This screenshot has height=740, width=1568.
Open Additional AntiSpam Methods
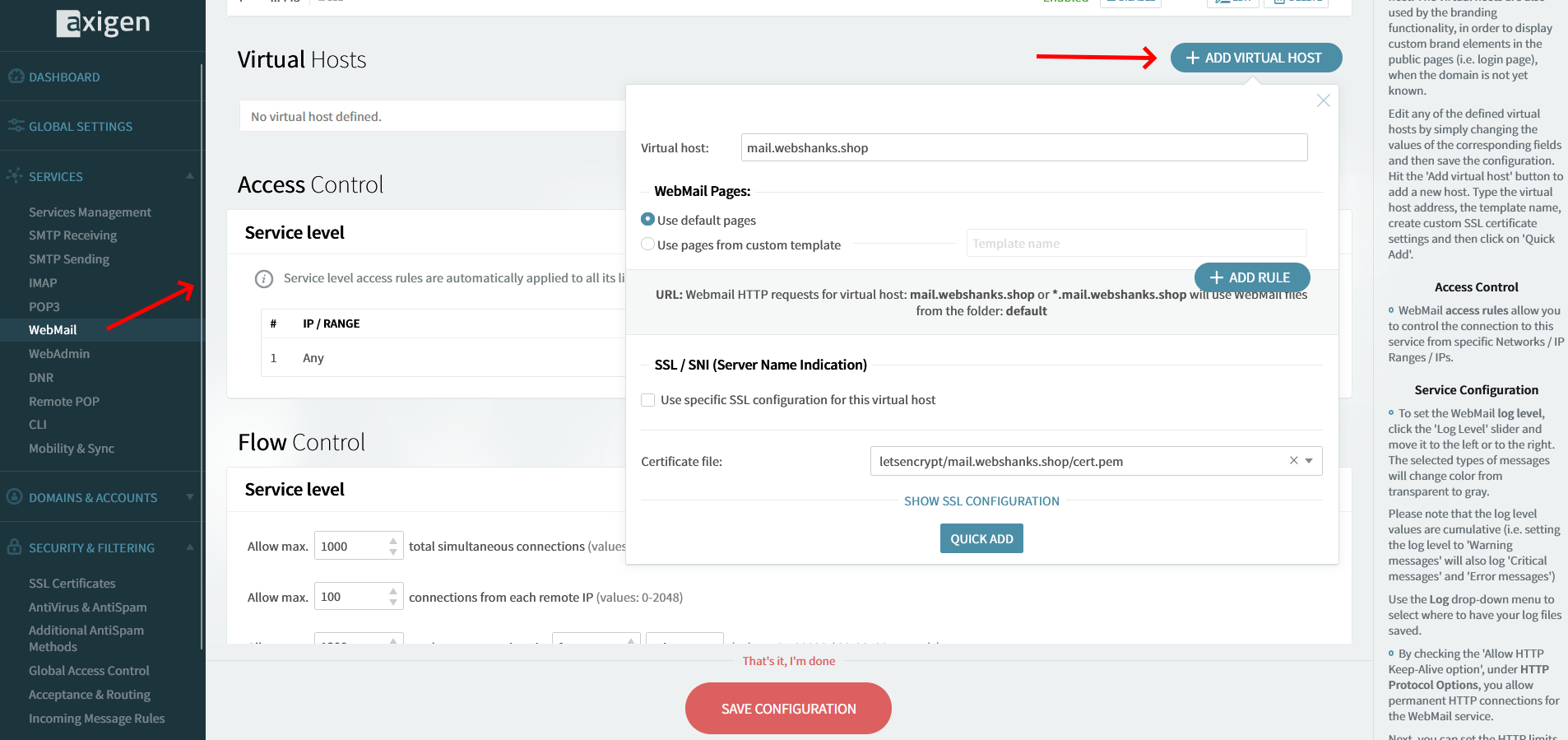click(86, 639)
